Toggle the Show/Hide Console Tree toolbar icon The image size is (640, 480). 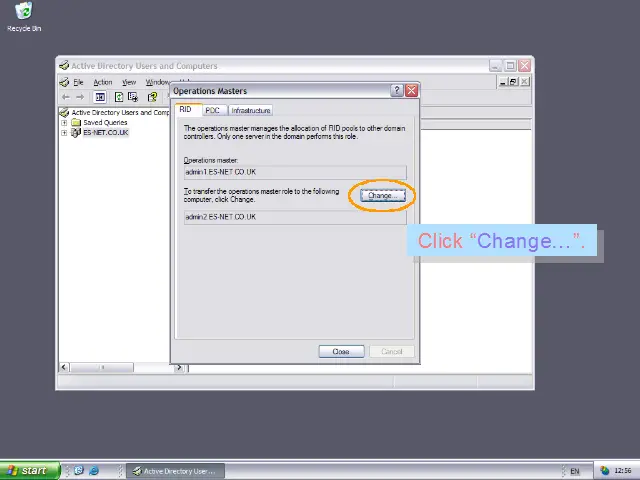pos(100,97)
